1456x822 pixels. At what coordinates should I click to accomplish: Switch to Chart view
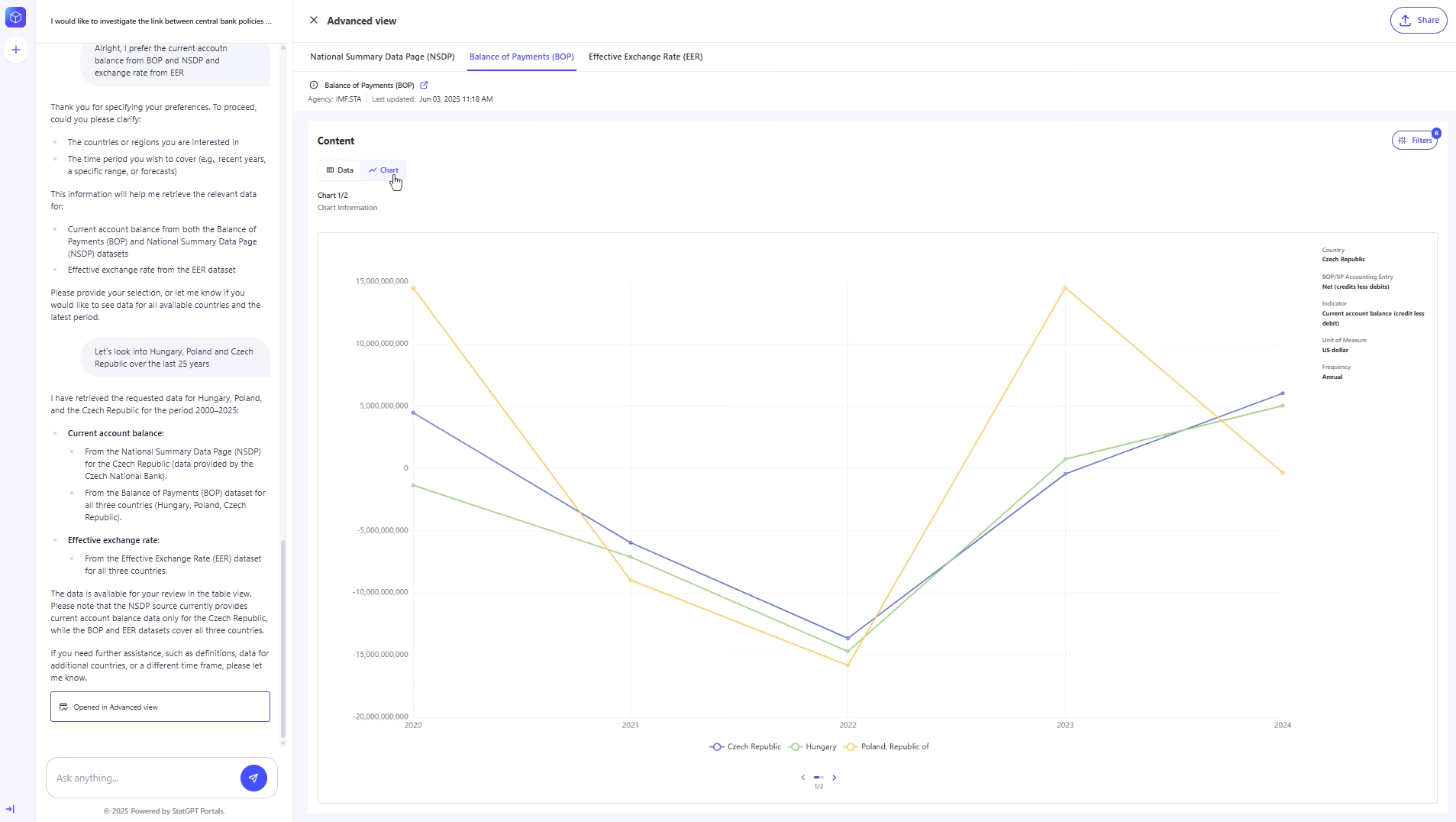tap(383, 170)
